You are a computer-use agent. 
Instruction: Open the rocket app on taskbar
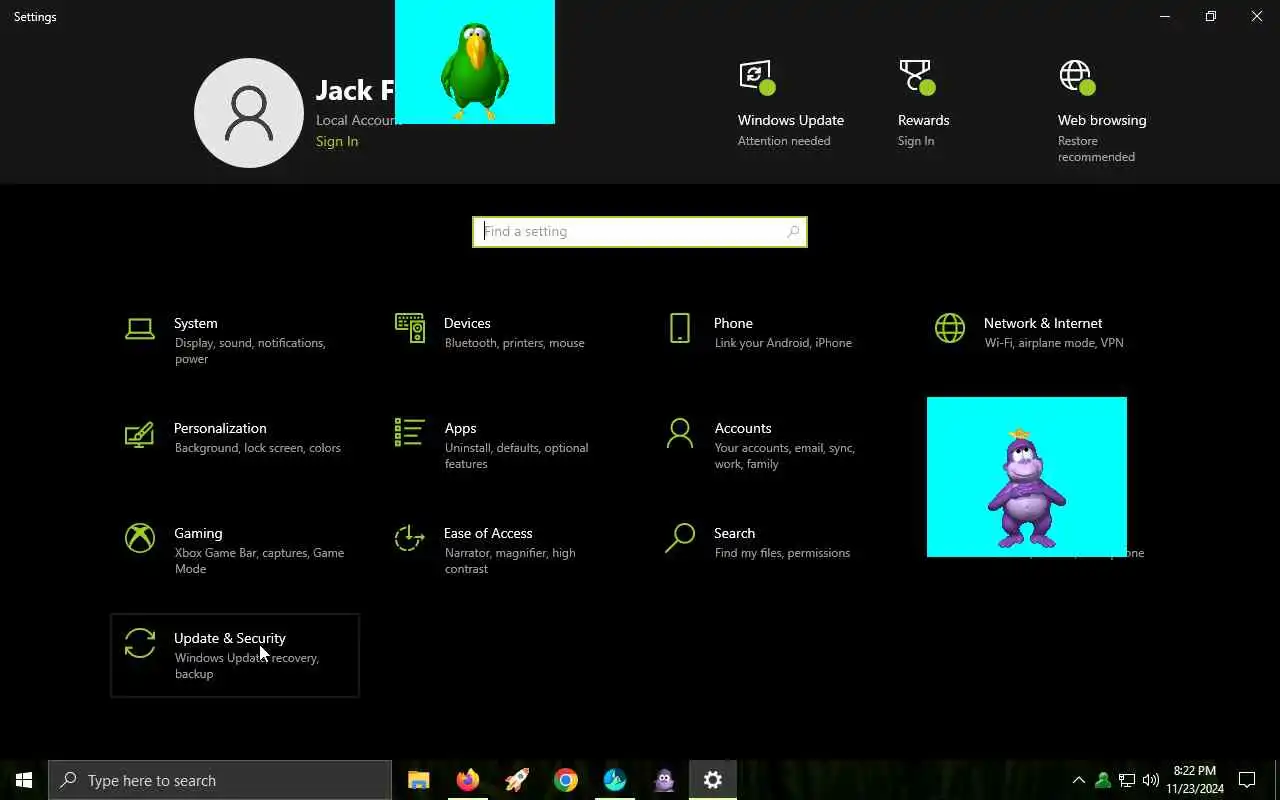pos(517,780)
